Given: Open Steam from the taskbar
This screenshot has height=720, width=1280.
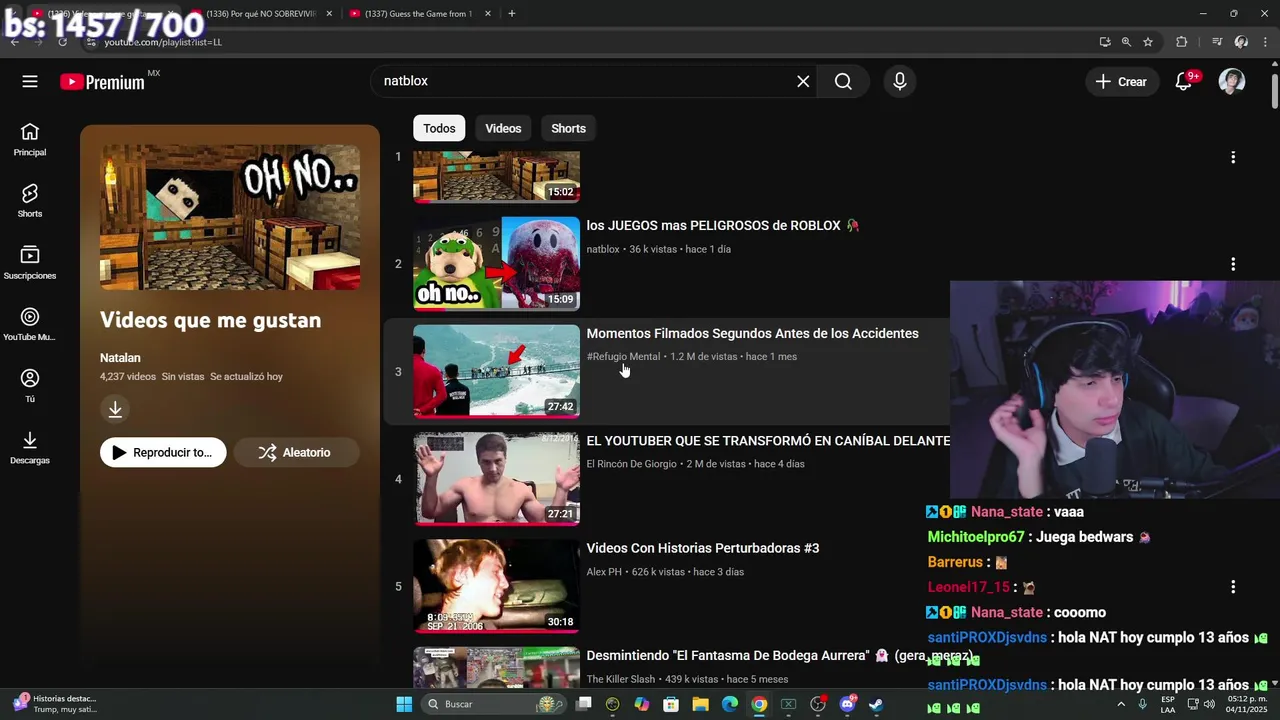Looking at the screenshot, I should (876, 704).
